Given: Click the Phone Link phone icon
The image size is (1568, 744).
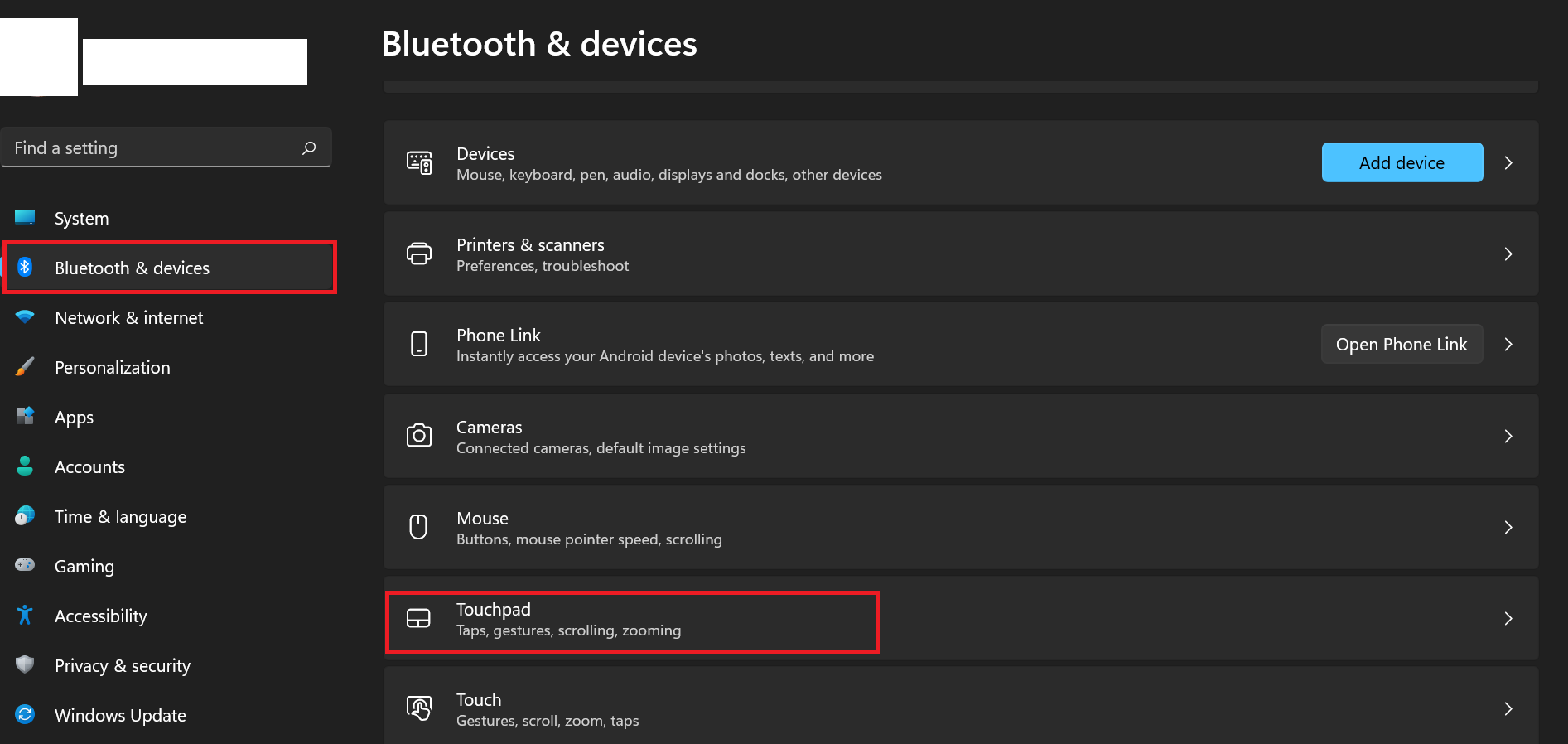Looking at the screenshot, I should tap(419, 344).
